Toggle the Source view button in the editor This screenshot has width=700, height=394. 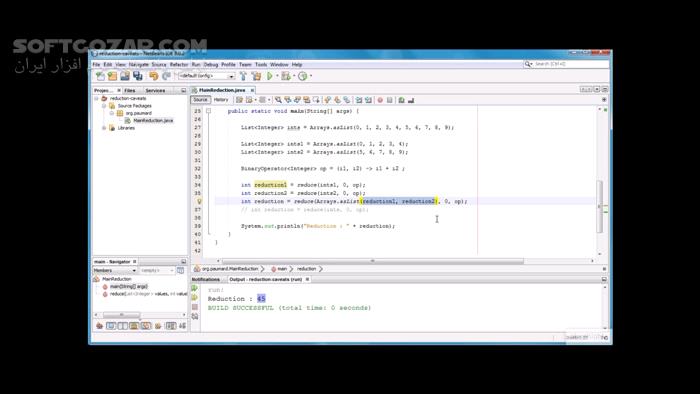pyautogui.click(x=200, y=100)
